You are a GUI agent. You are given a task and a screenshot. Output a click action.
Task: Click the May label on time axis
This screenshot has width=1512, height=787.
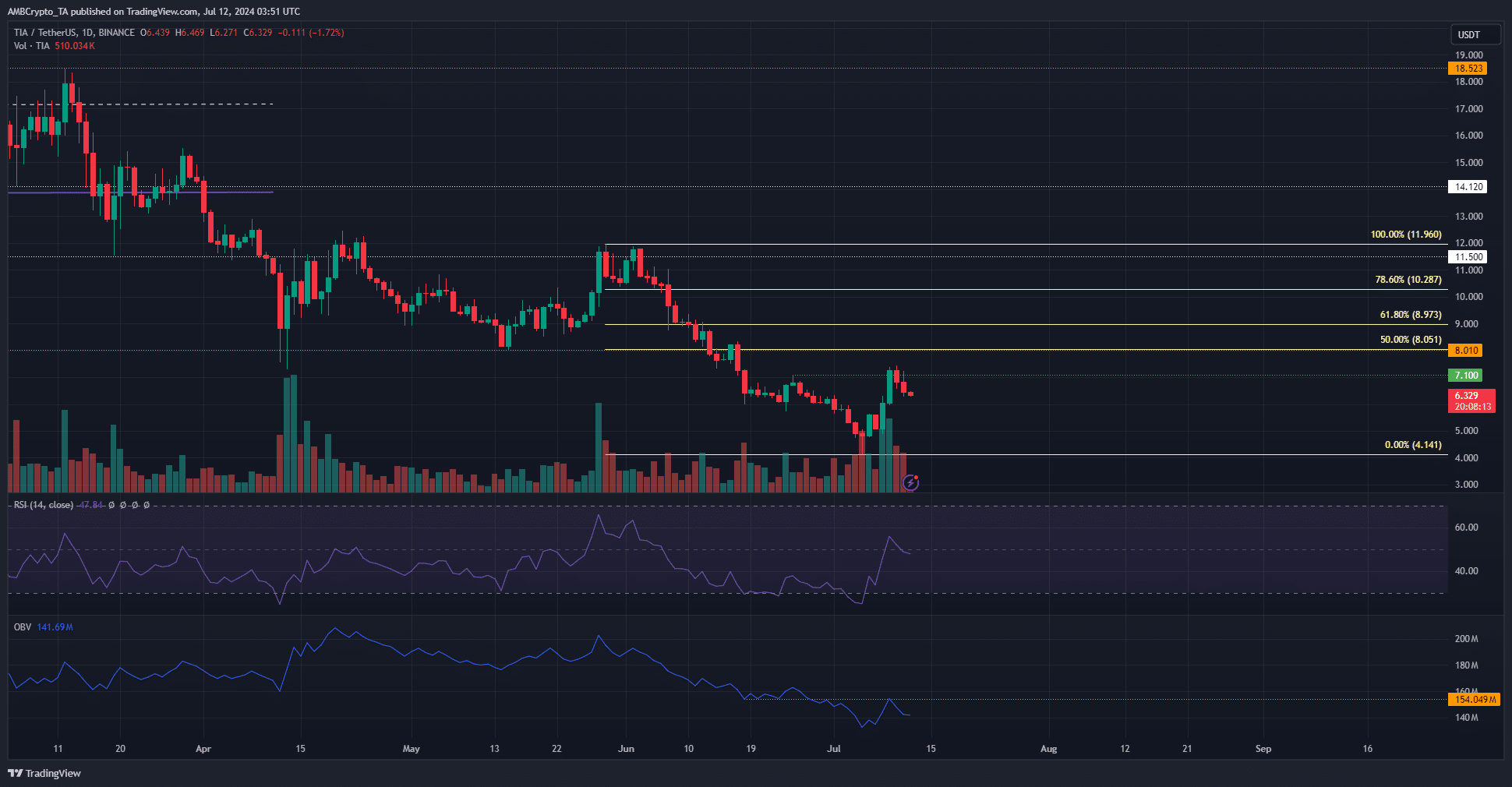click(412, 749)
